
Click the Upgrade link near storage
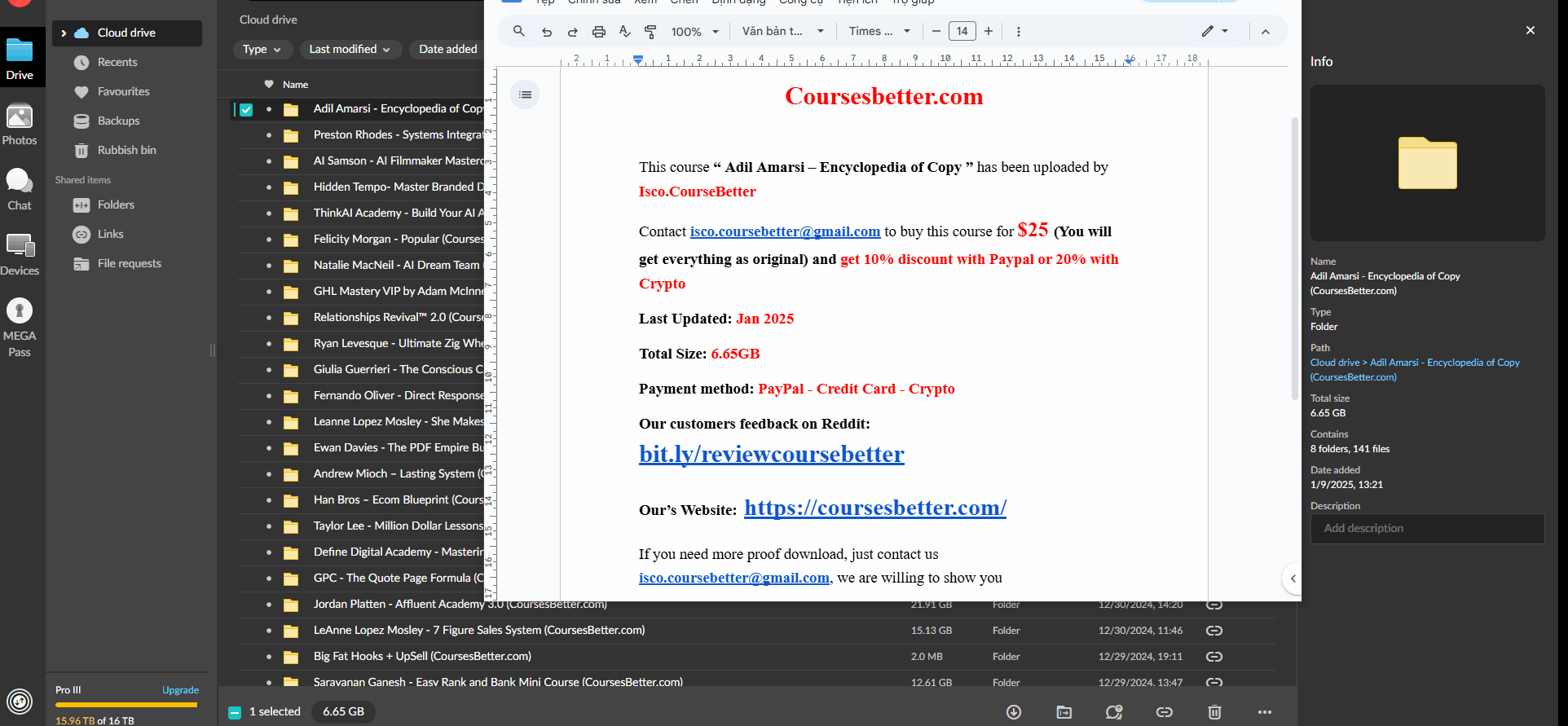(180, 690)
